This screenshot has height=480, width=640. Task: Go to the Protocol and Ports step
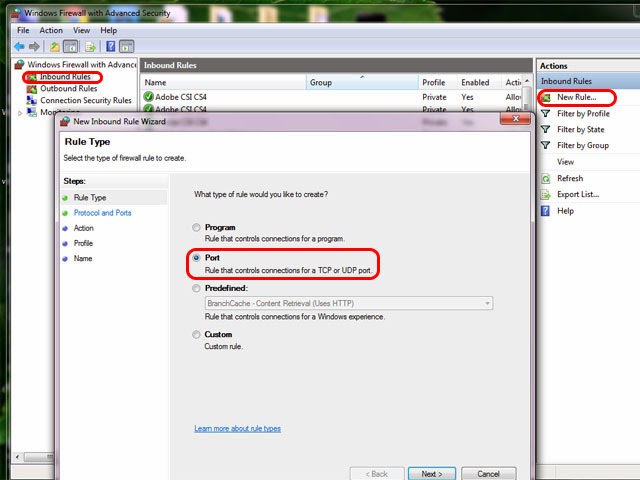102,213
